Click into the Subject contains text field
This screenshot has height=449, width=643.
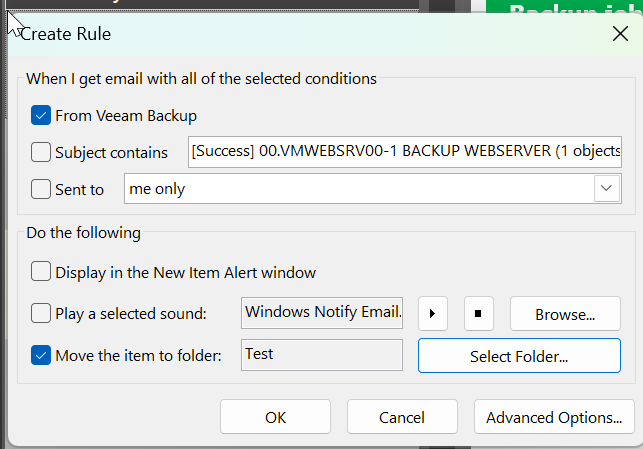[x=404, y=153]
